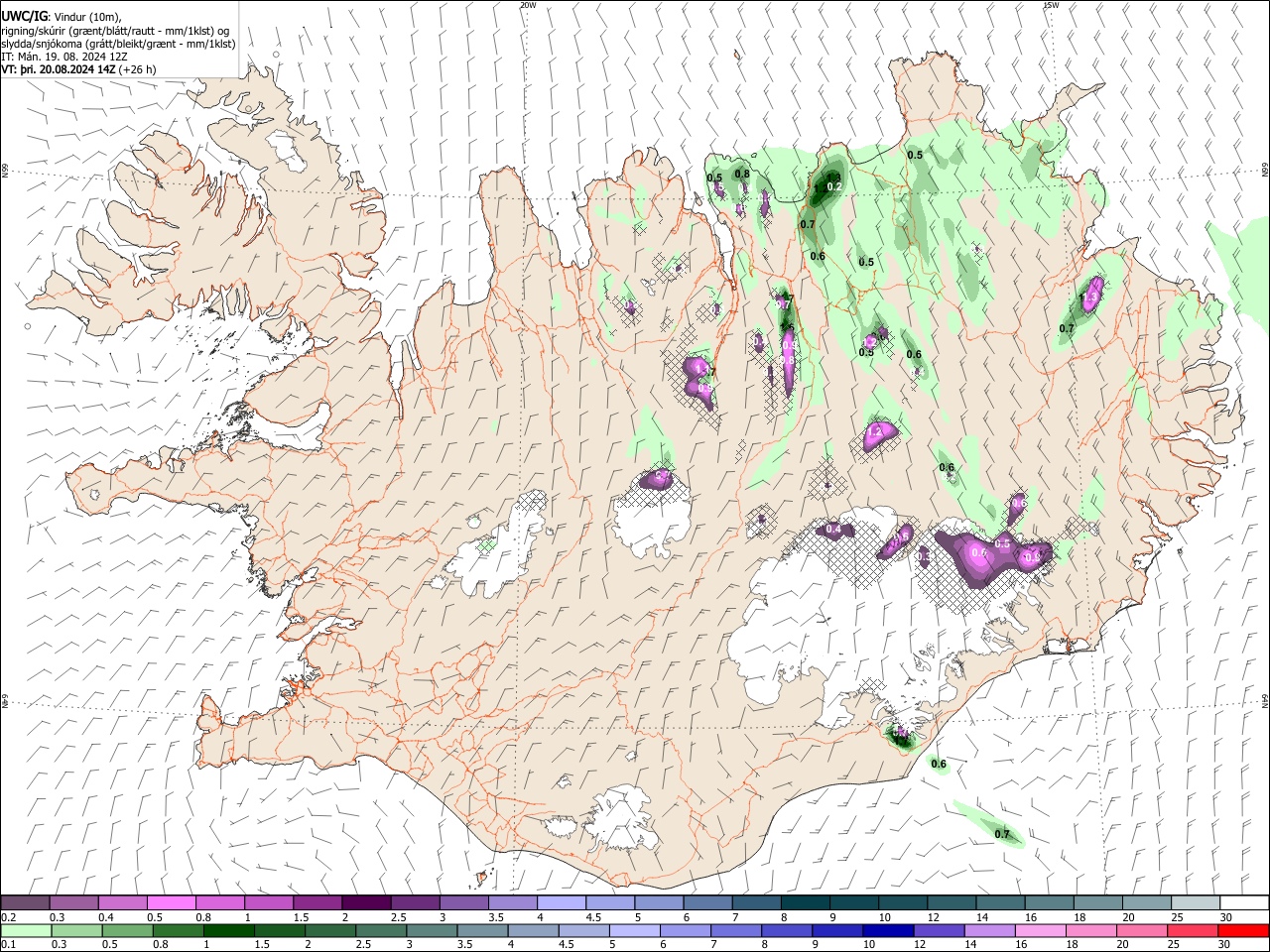Click the "rigning/skúrir (grænt/blátt/rautt - mm/1klst) og" line
Screen dimensions: 1270x952
coord(115,31)
